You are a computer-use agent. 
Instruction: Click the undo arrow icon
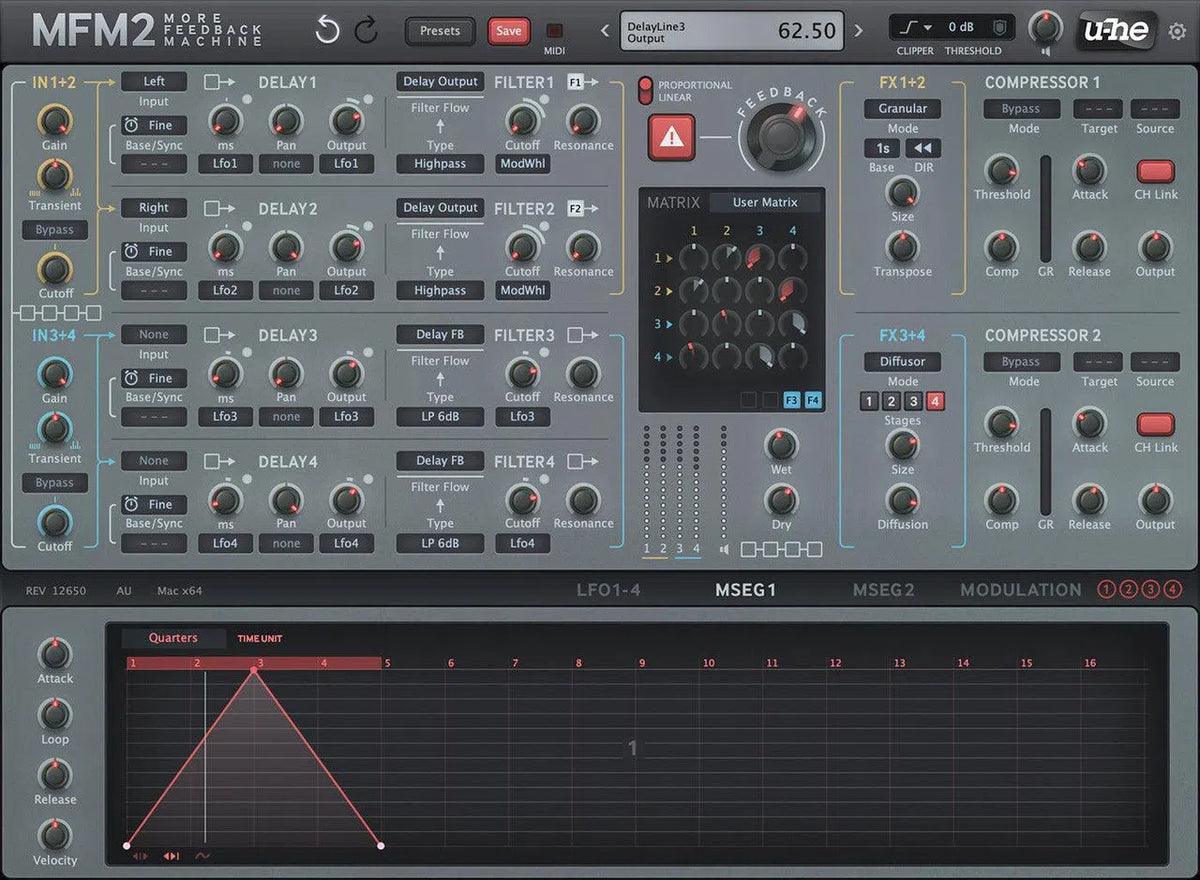click(x=327, y=31)
